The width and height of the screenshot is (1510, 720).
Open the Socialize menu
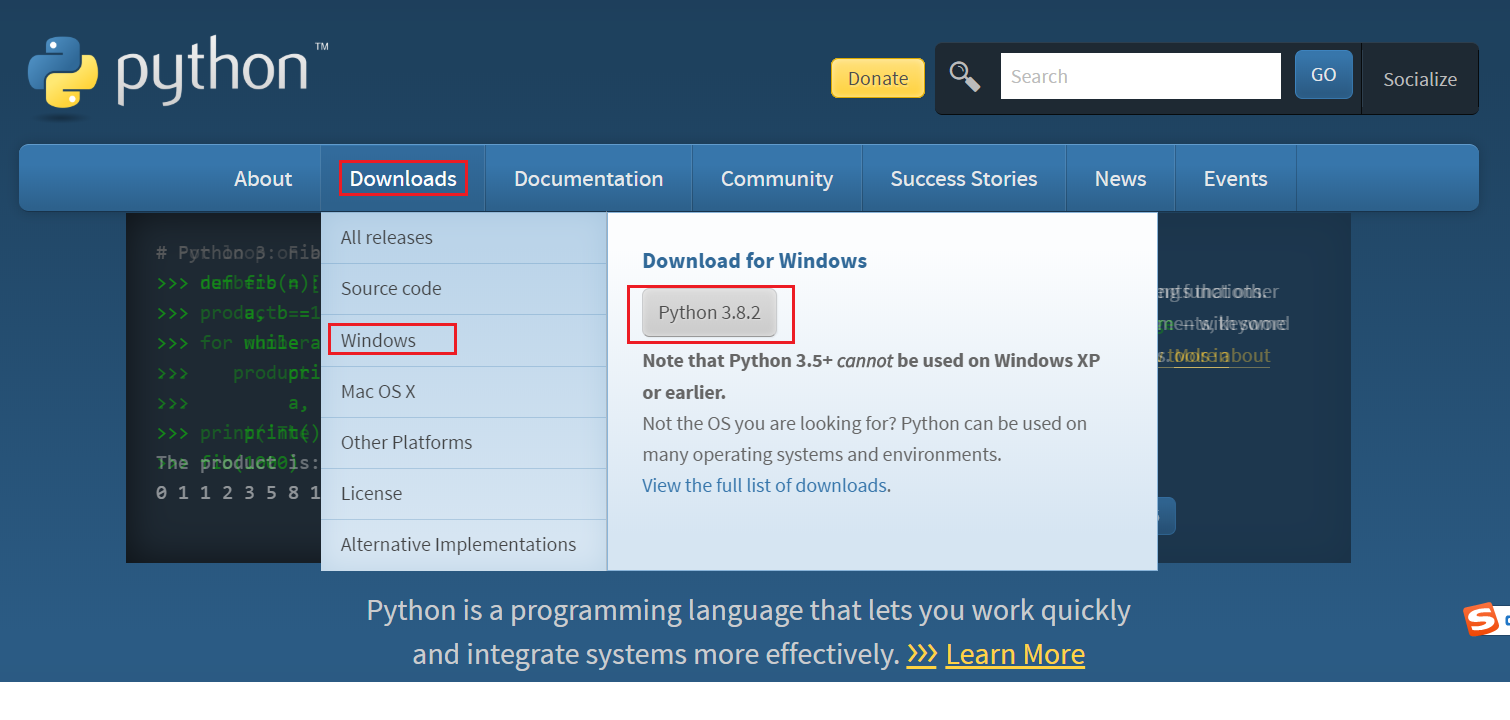coord(1420,79)
